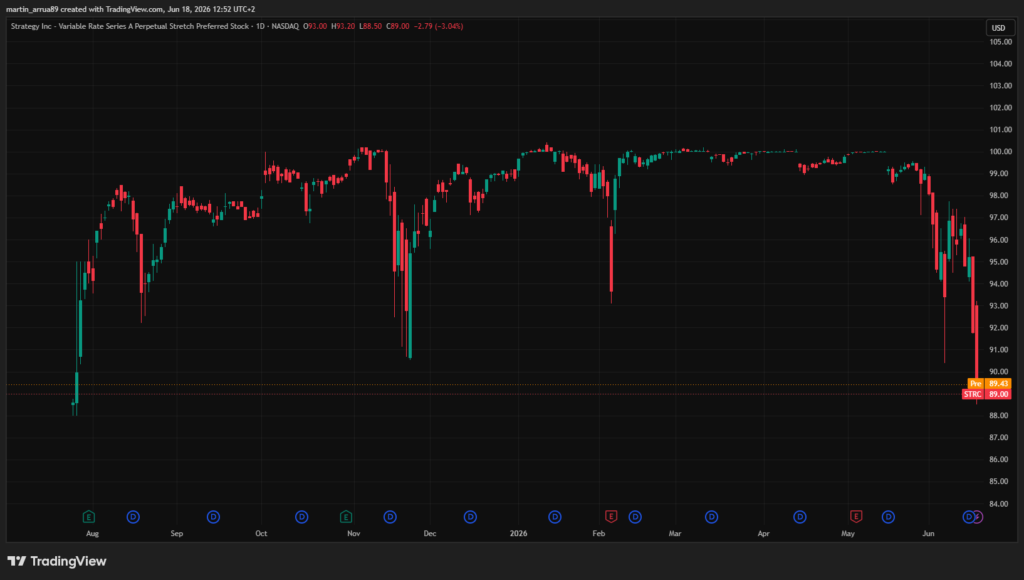
Task: Click the 95.00 price axis label
Action: [1000, 262]
